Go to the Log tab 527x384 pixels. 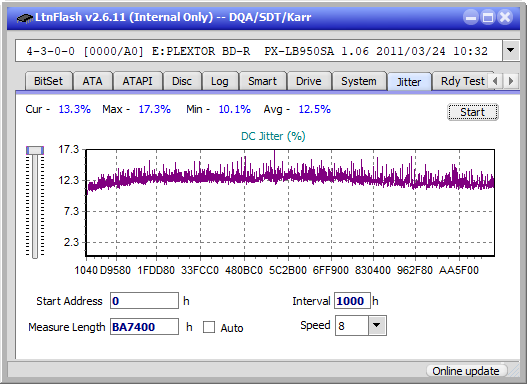point(220,81)
